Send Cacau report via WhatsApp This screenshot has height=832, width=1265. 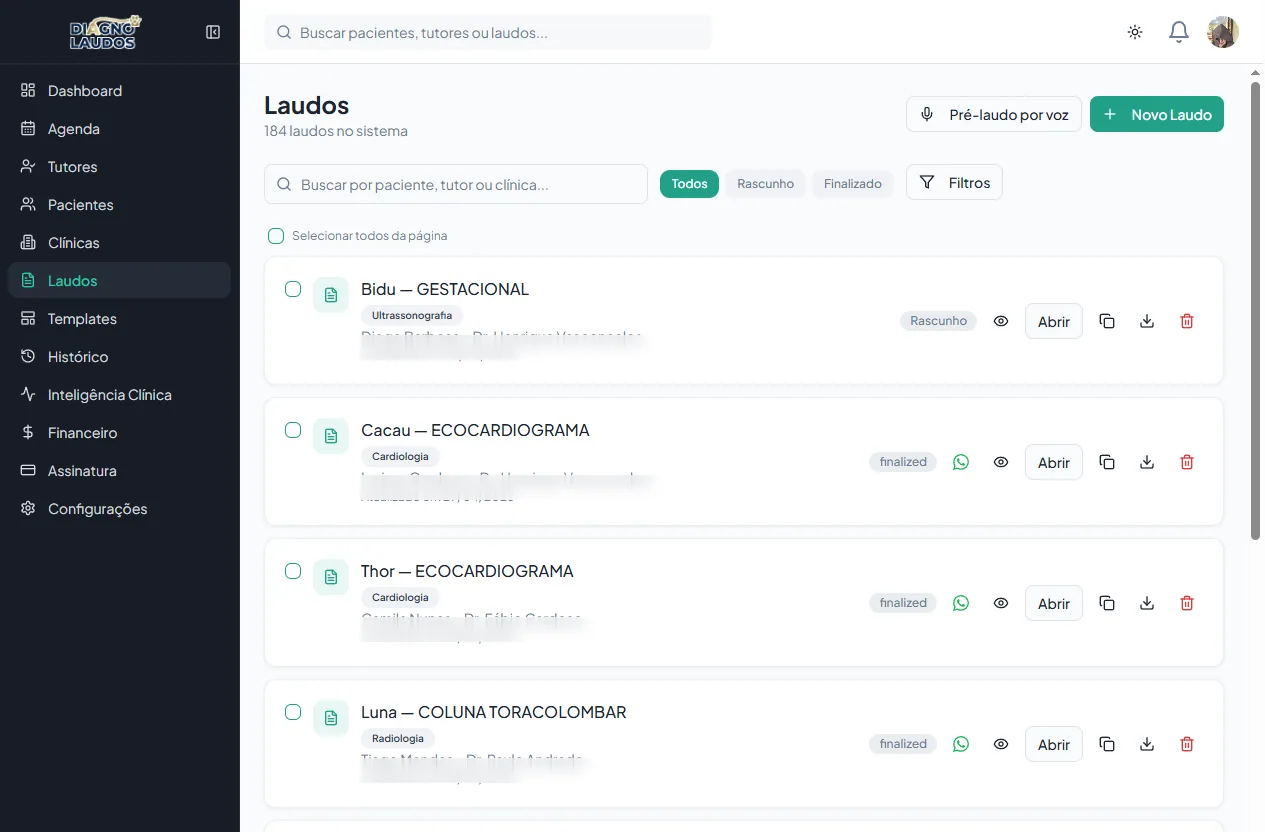tap(961, 462)
